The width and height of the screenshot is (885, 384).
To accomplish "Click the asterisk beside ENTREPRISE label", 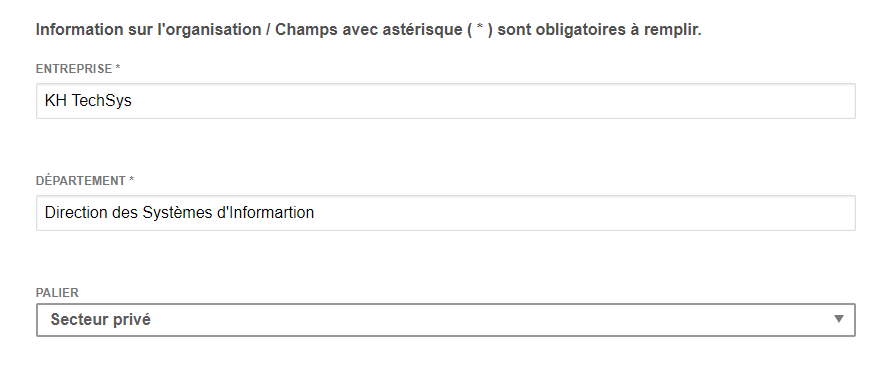I will 117,68.
